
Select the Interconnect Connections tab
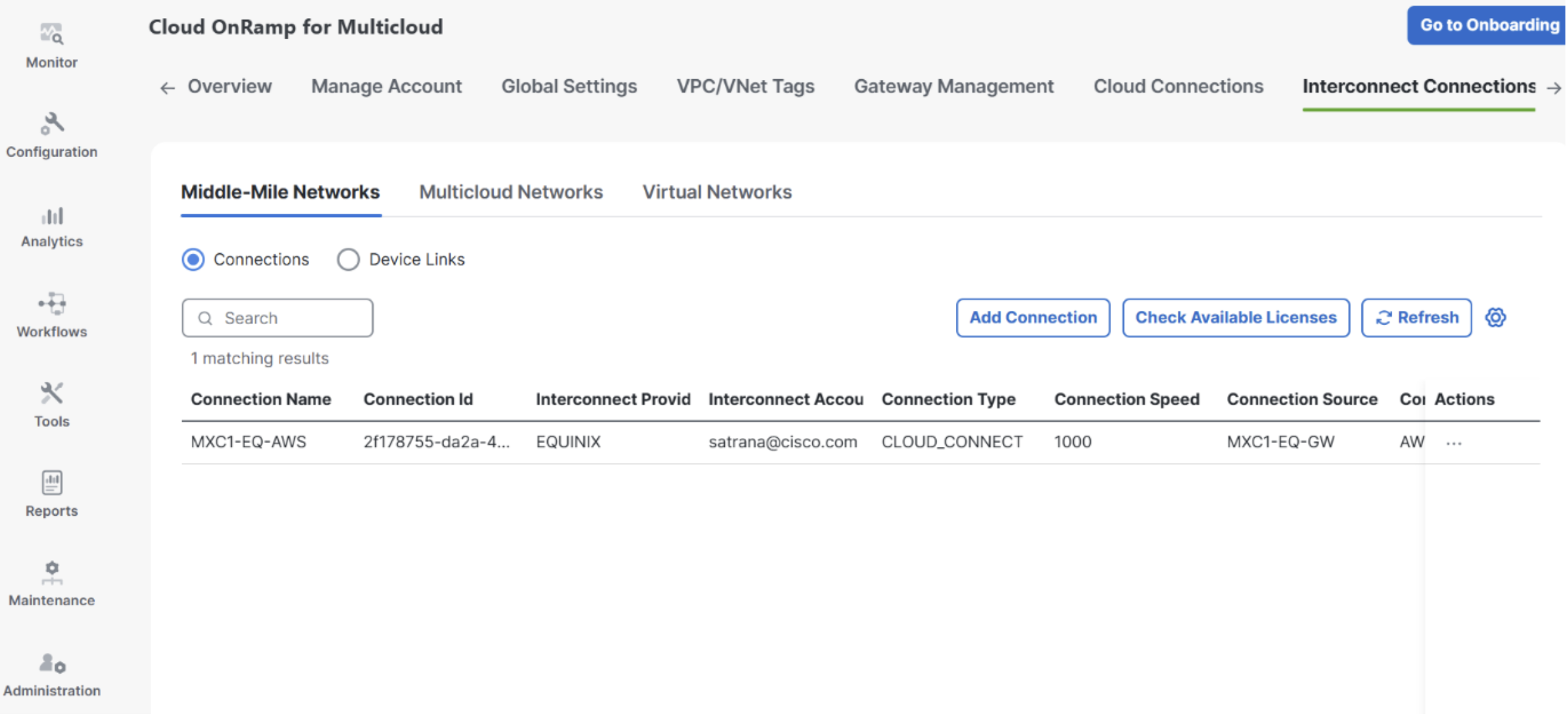pyautogui.click(x=1421, y=86)
